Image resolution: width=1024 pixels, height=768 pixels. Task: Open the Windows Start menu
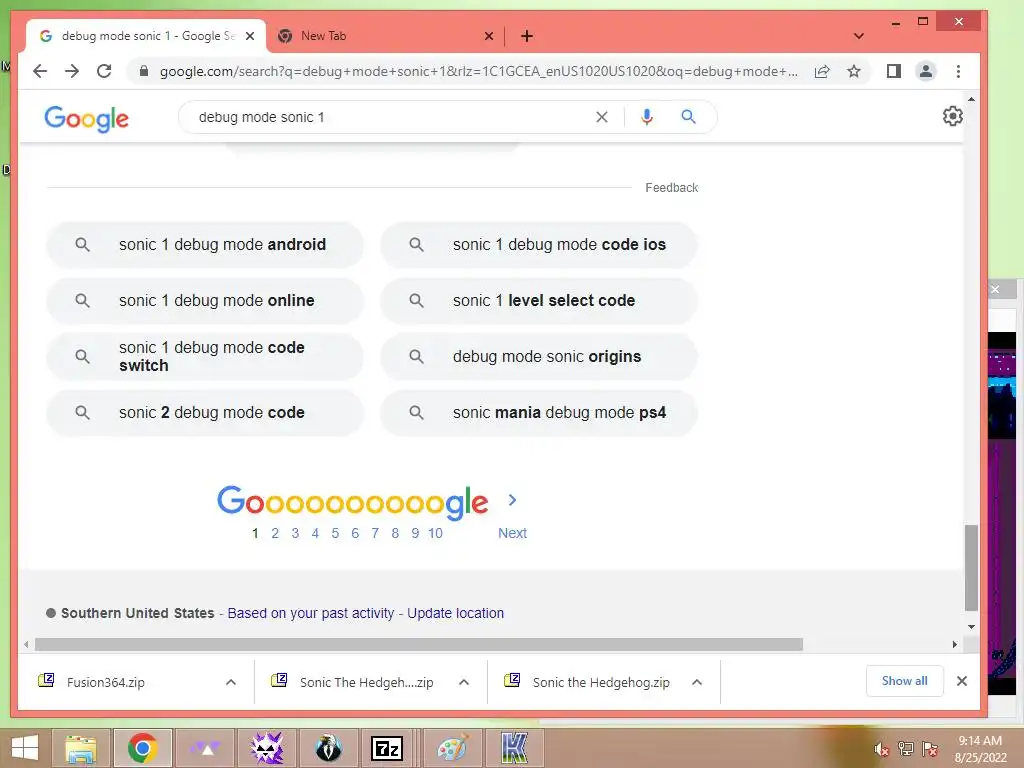coord(25,748)
